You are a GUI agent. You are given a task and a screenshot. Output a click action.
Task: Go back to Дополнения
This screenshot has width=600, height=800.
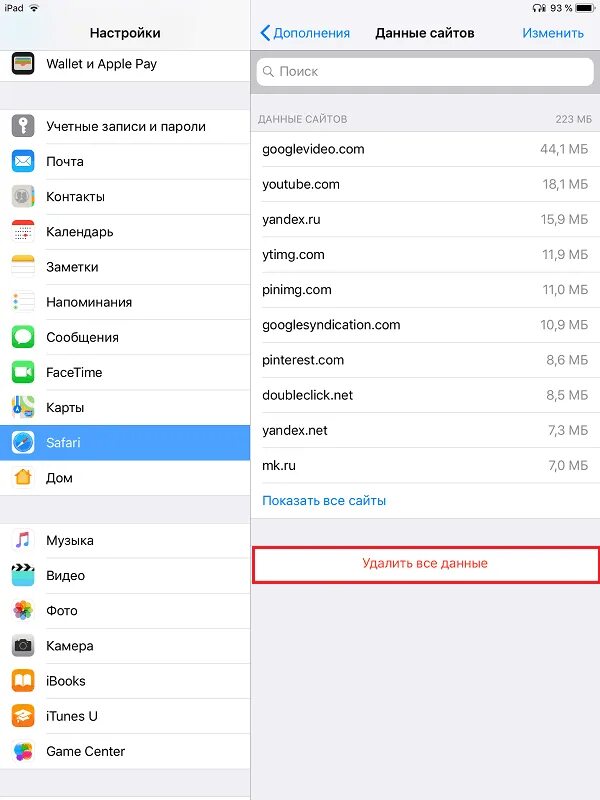coord(305,33)
